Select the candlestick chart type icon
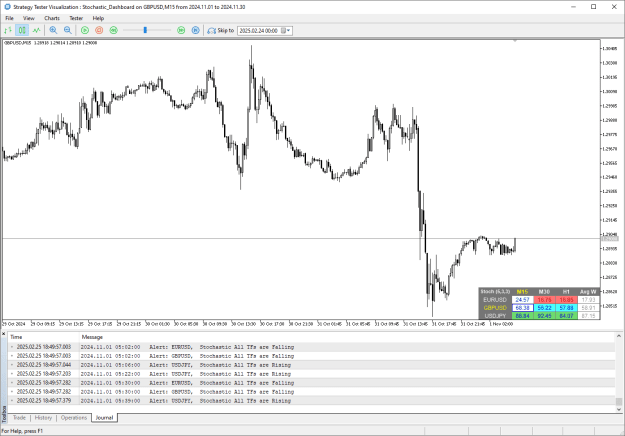Viewport: 625px width, 436px height. [x=22, y=30]
